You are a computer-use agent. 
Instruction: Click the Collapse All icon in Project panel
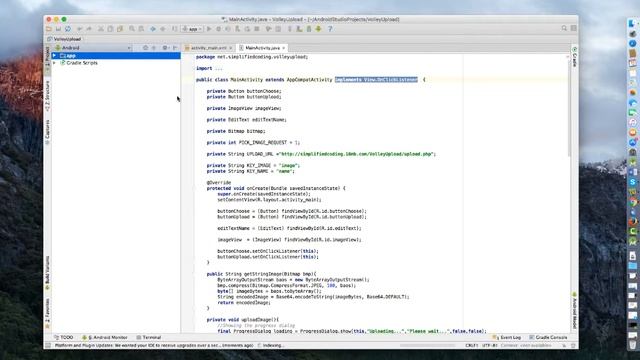coord(154,48)
